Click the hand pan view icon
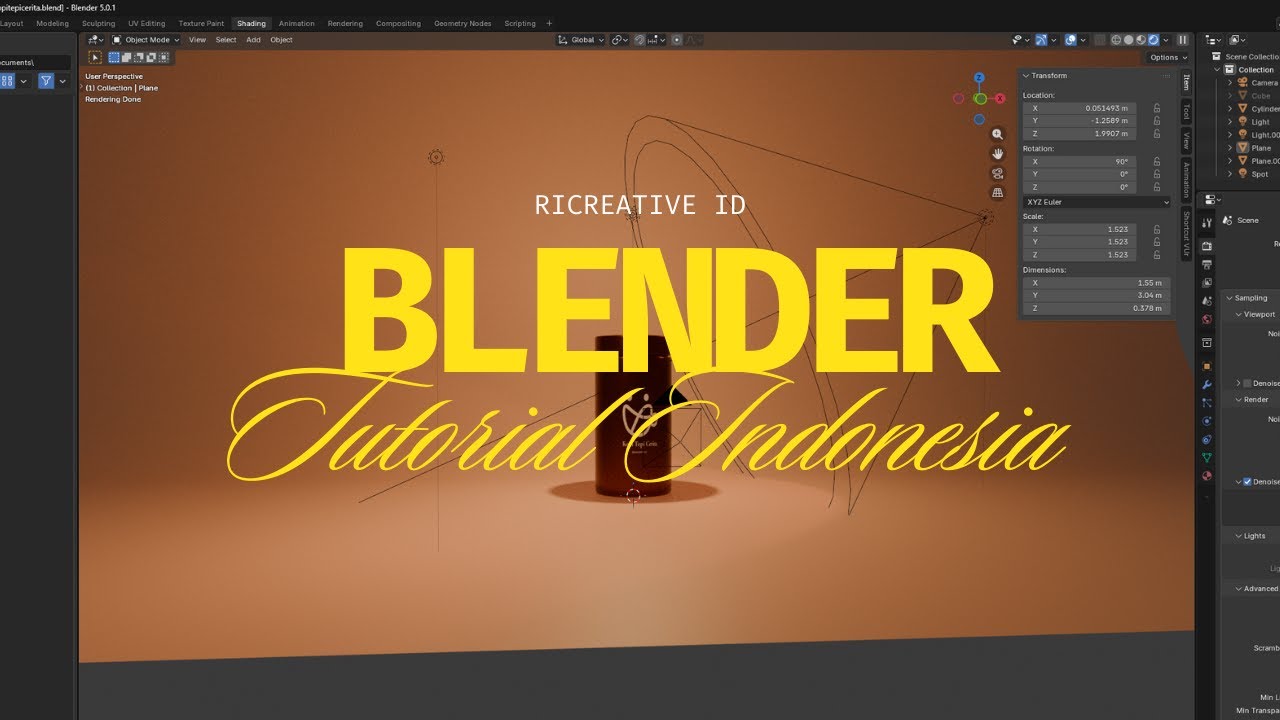1280x720 pixels. pyautogui.click(x=997, y=154)
